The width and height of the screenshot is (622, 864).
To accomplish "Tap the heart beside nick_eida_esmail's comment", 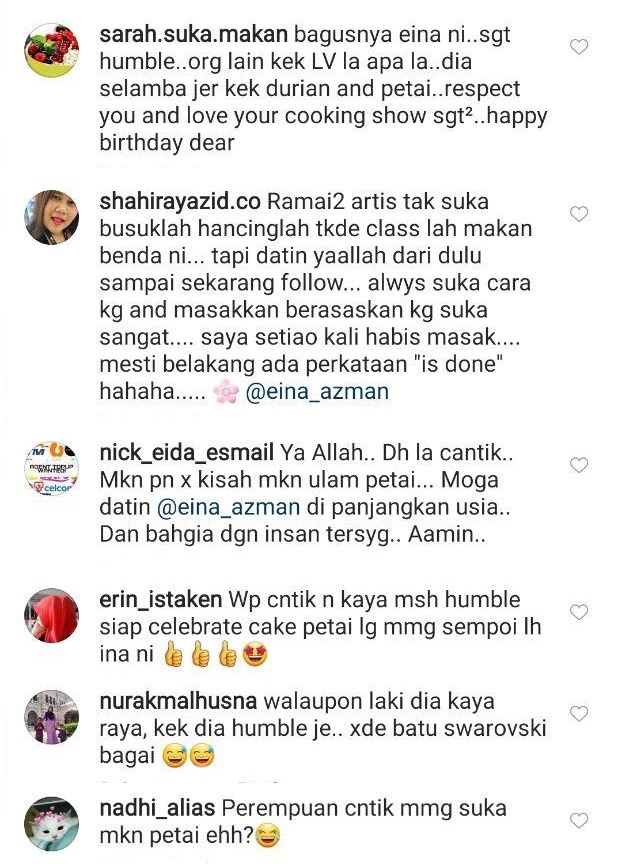I will point(579,465).
